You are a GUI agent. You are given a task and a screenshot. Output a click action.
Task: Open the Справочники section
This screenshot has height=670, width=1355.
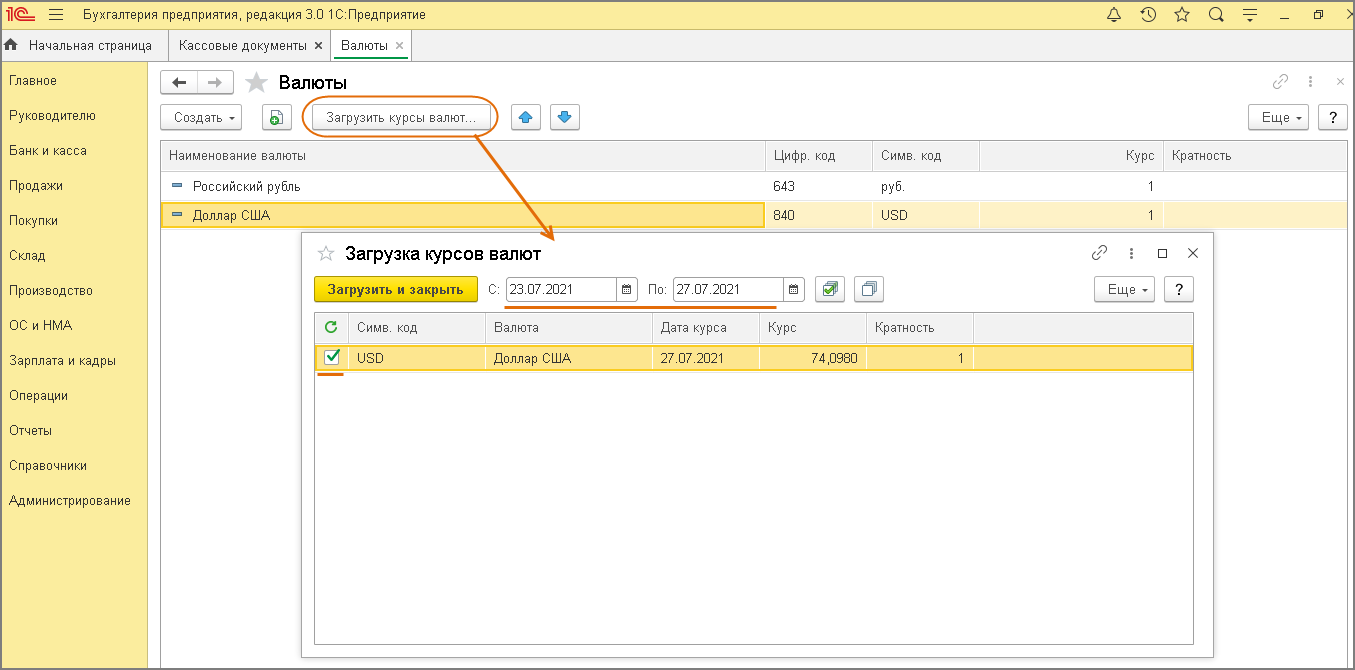[x=48, y=465]
